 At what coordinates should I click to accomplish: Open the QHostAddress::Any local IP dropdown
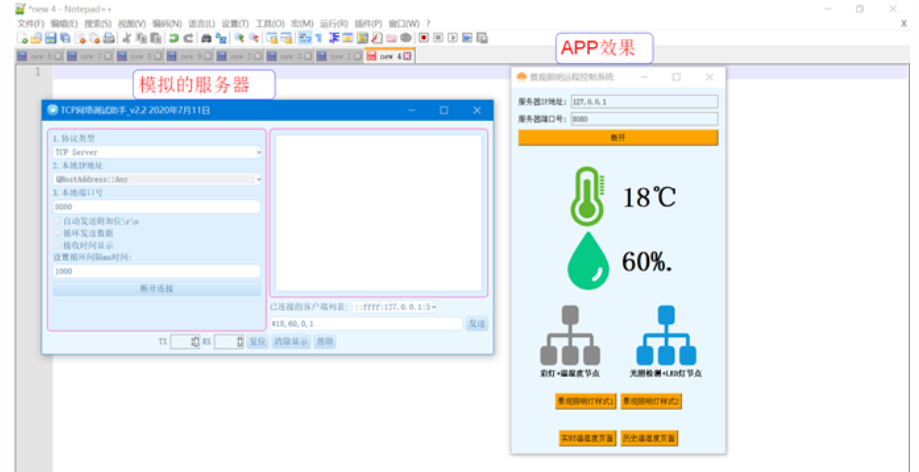click(x=156, y=179)
